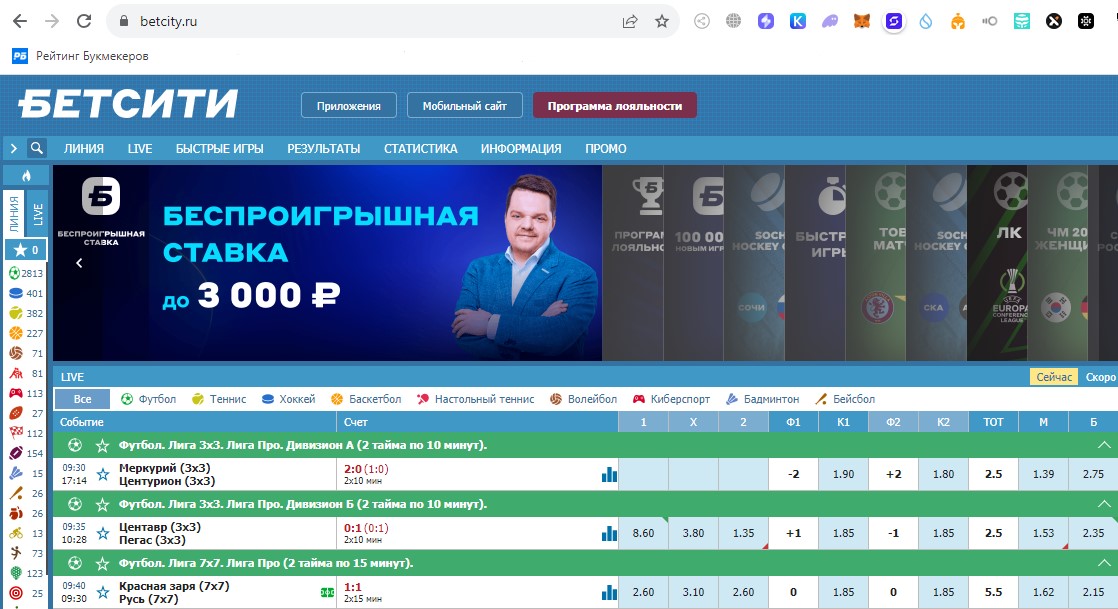Open LIVE in main menu
1118x609 pixels.
140,148
